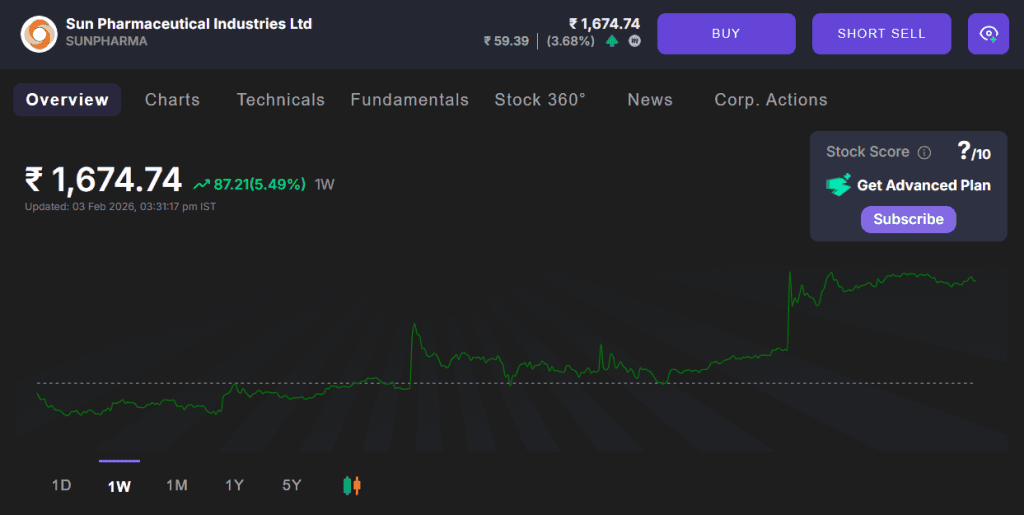
Task: Select the 1D time range
Action: [x=62, y=486]
